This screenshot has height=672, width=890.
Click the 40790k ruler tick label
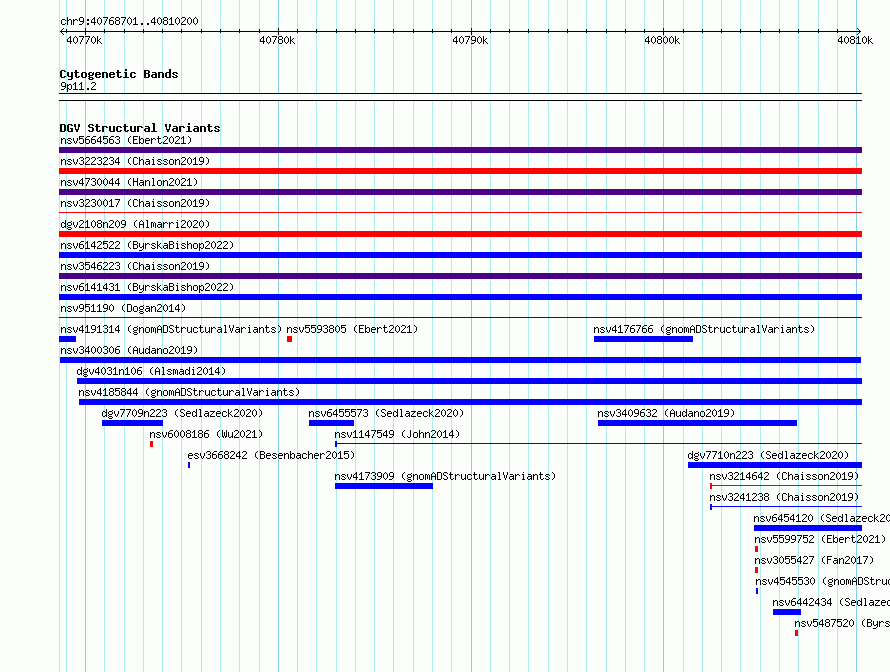(470, 40)
